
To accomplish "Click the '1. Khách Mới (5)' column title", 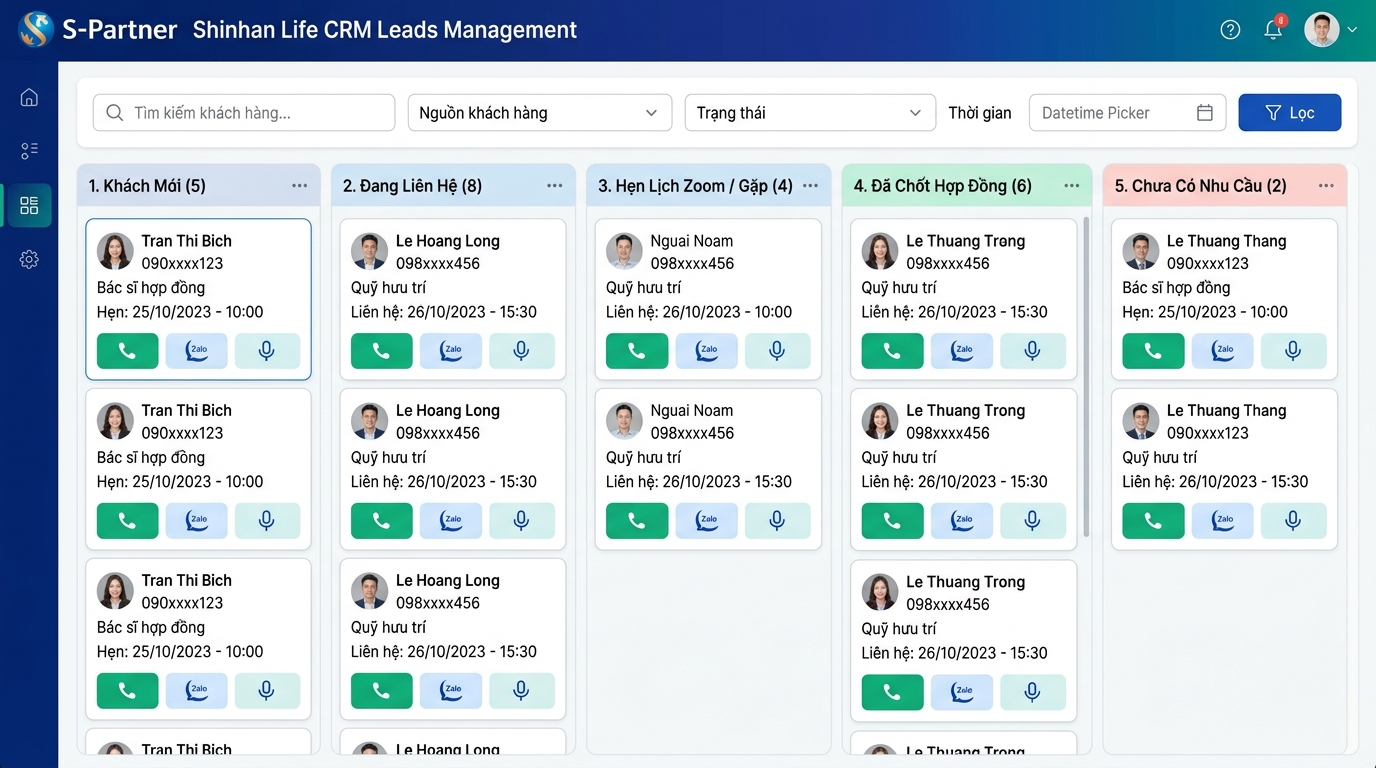I will [147, 186].
